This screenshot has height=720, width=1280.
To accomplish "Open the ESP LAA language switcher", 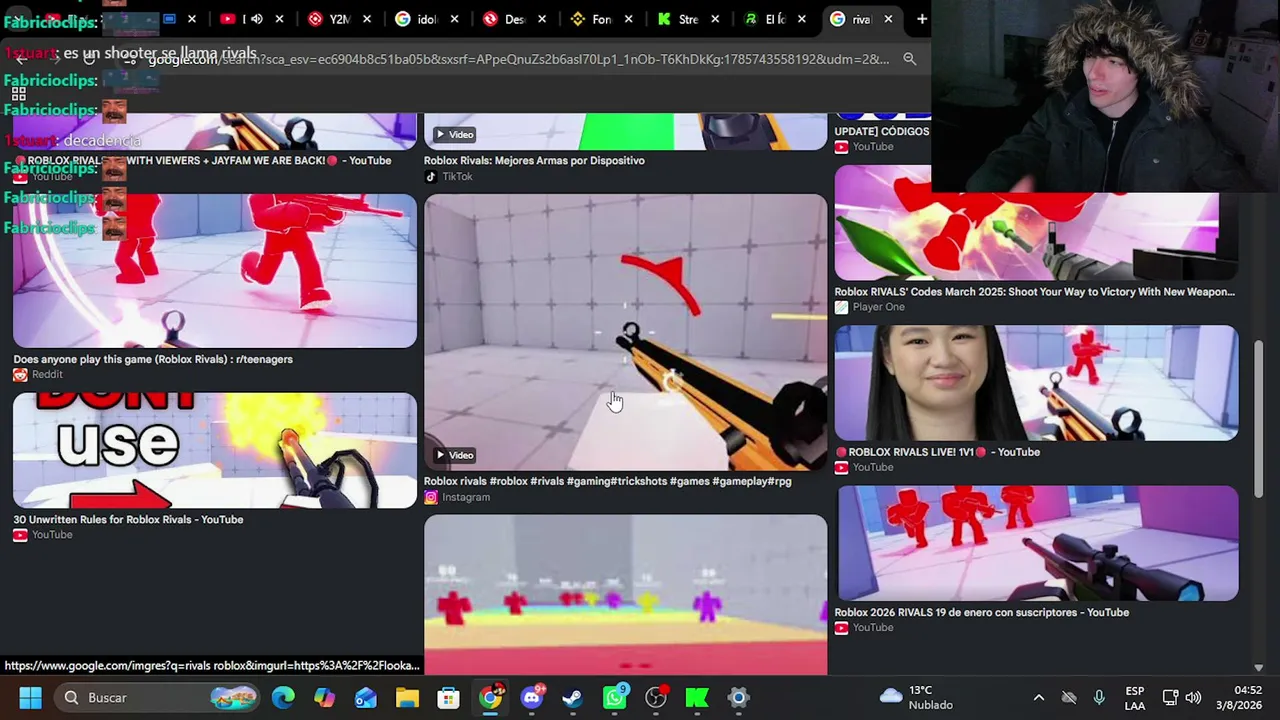I will [x=1135, y=697].
